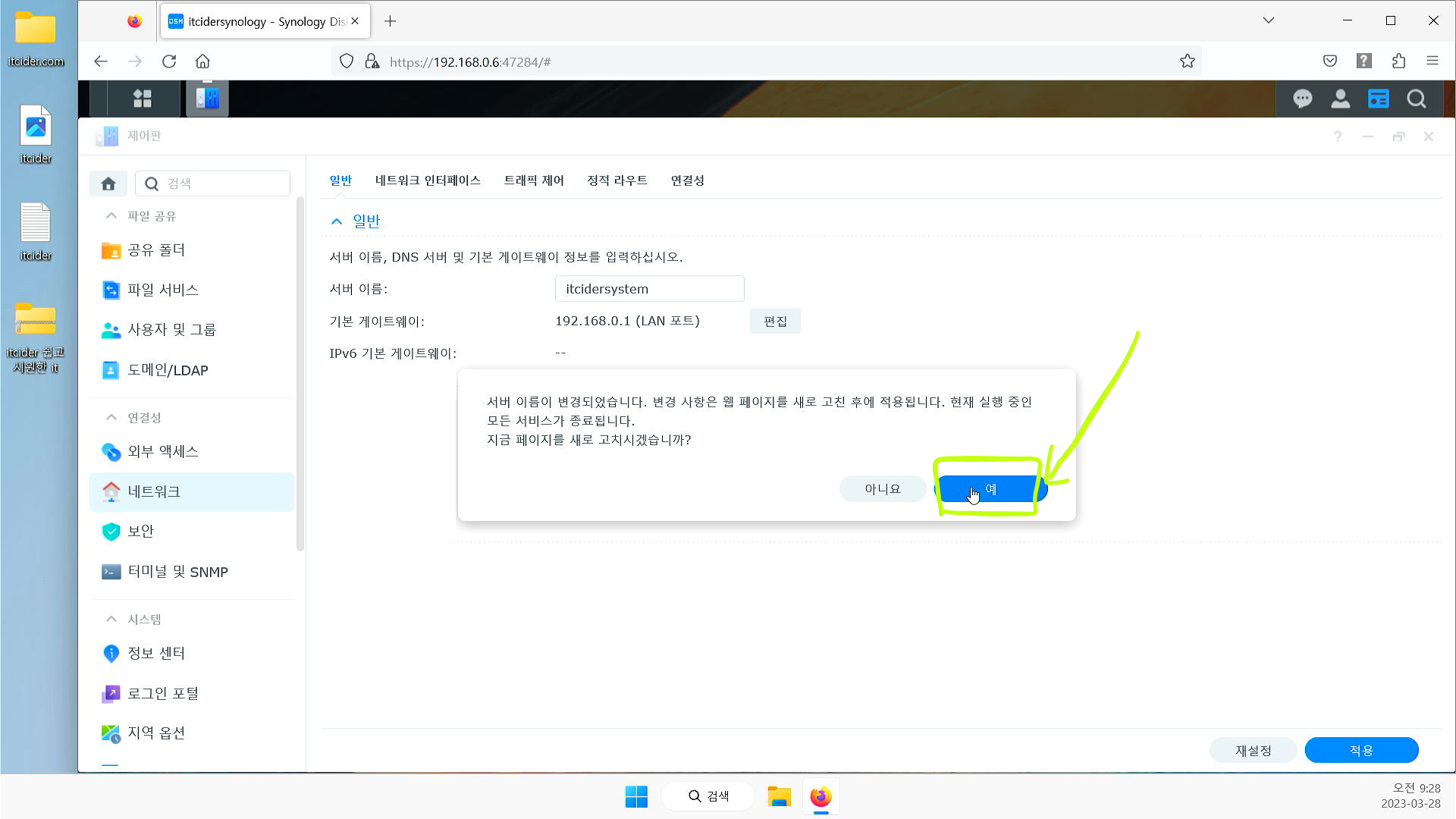Collapse the 일반 section chevron
The height and width of the screenshot is (819, 1456).
337,221
